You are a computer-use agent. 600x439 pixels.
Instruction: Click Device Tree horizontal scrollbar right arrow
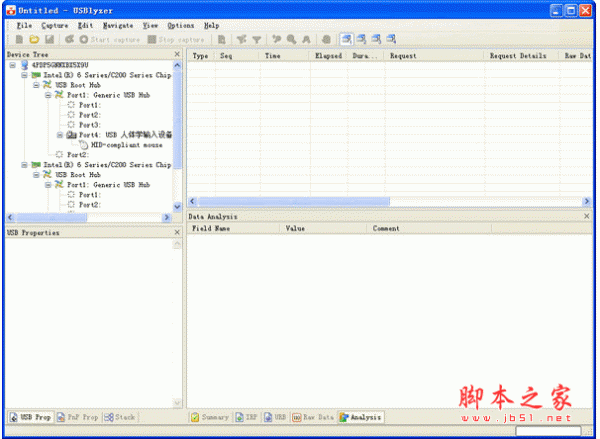[166, 217]
